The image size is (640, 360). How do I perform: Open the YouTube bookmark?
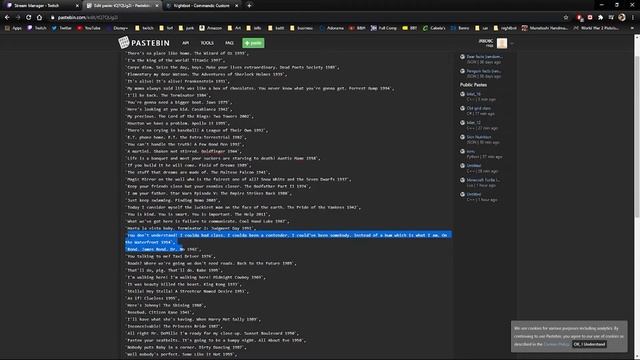pyautogui.click(x=89, y=28)
